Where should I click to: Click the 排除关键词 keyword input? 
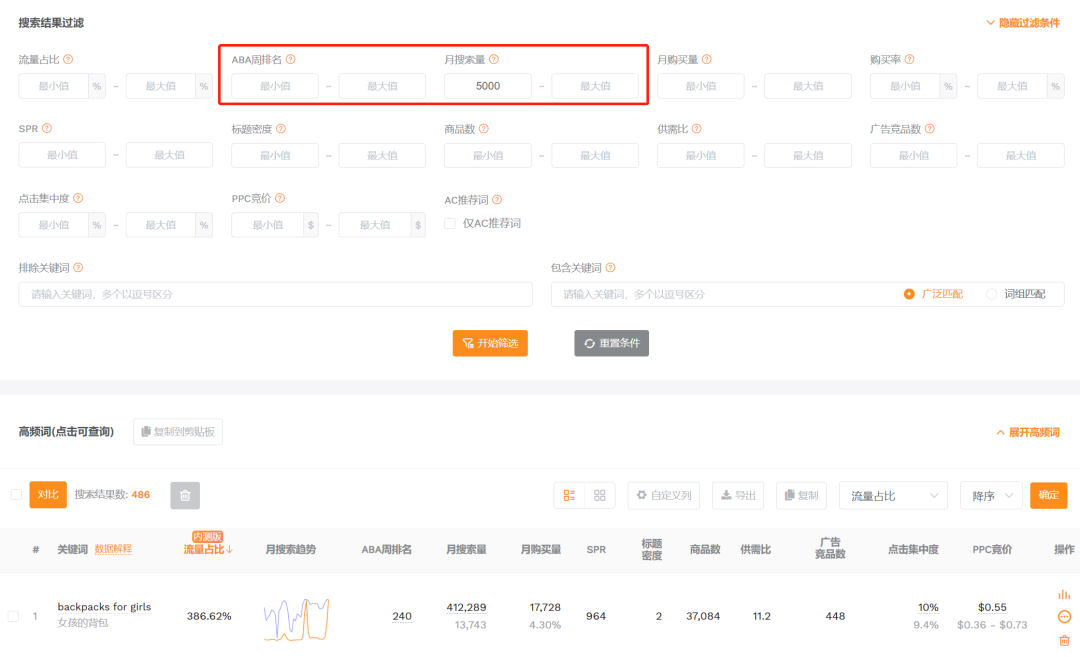pyautogui.click(x=276, y=294)
